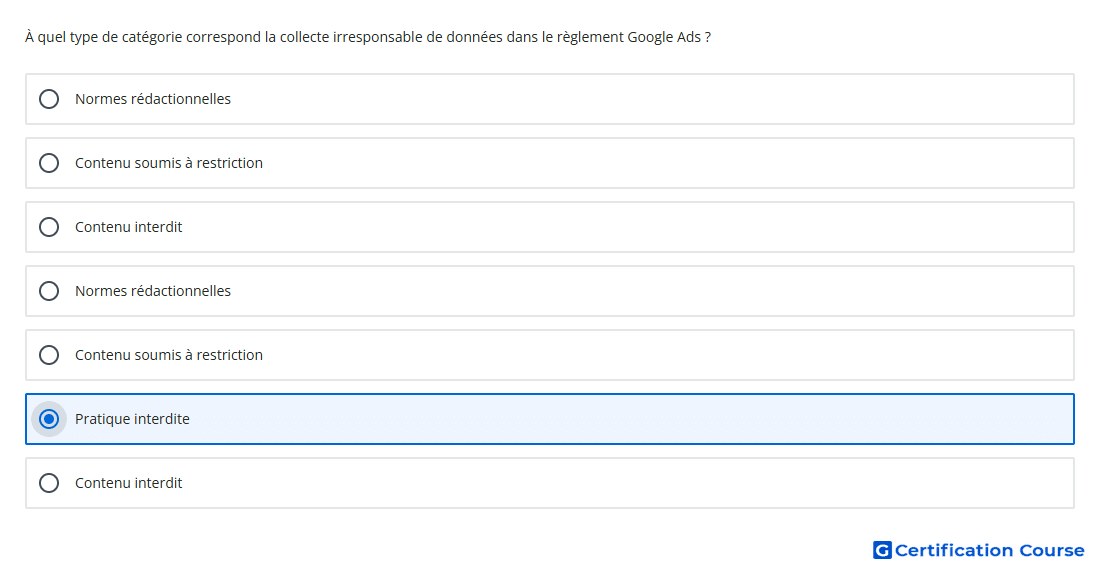Choose the first 'Contenu interdit' radio circle
1100x569 pixels.
click(x=49, y=227)
